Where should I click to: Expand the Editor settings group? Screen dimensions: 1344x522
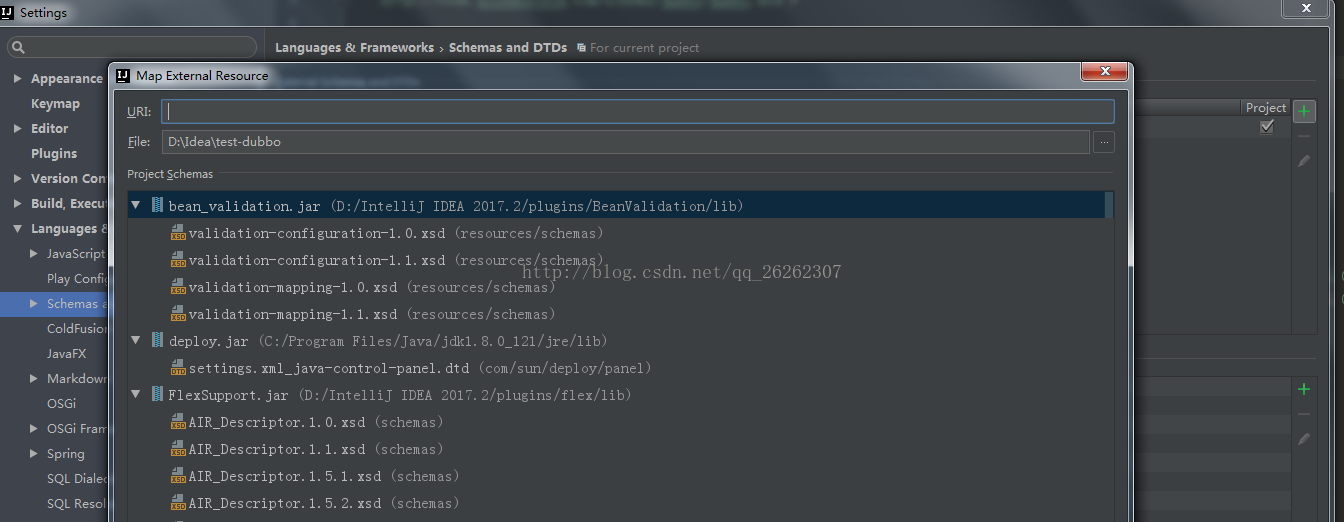[17, 128]
